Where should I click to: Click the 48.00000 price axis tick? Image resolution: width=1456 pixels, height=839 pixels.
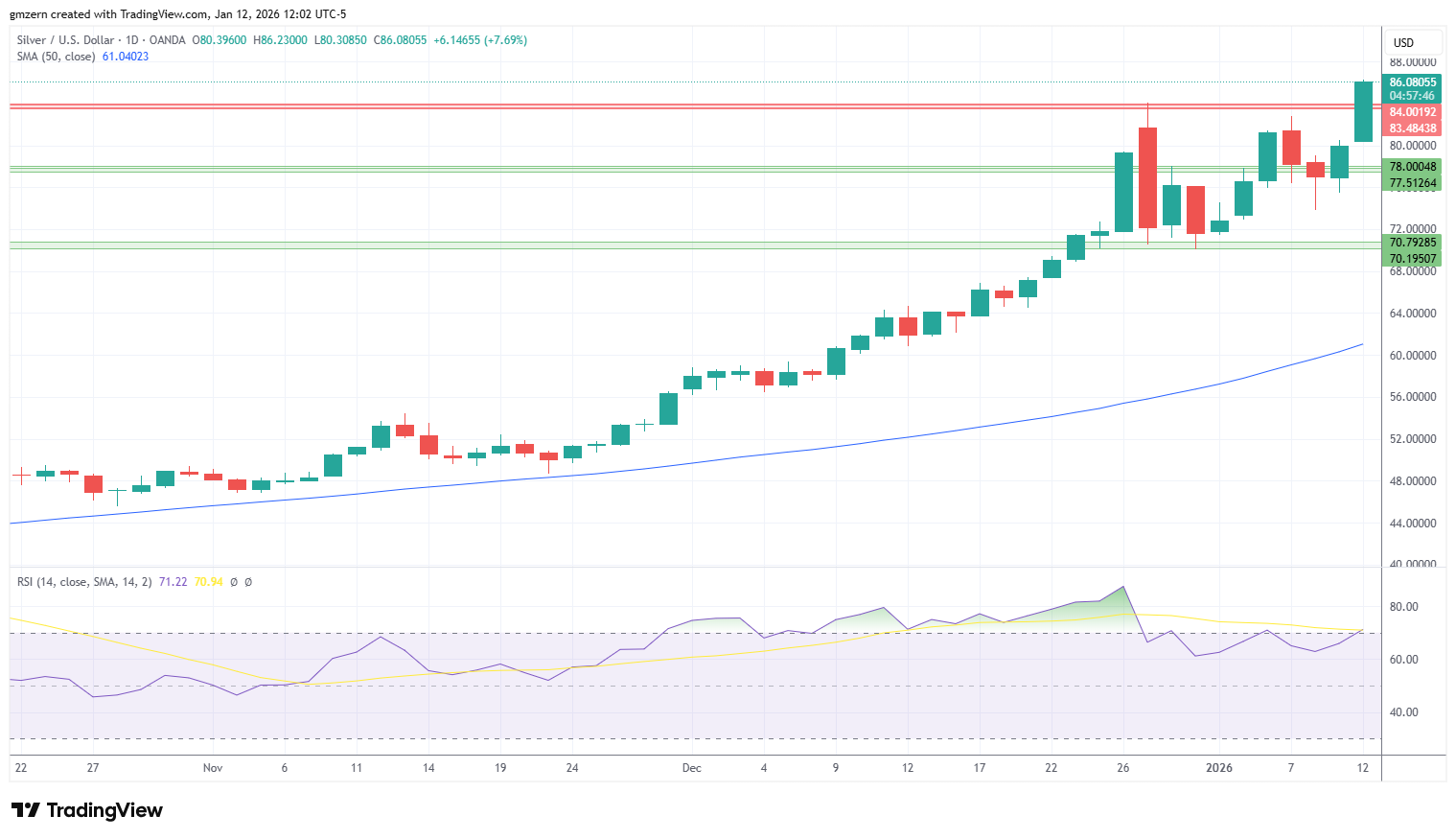pos(1413,481)
